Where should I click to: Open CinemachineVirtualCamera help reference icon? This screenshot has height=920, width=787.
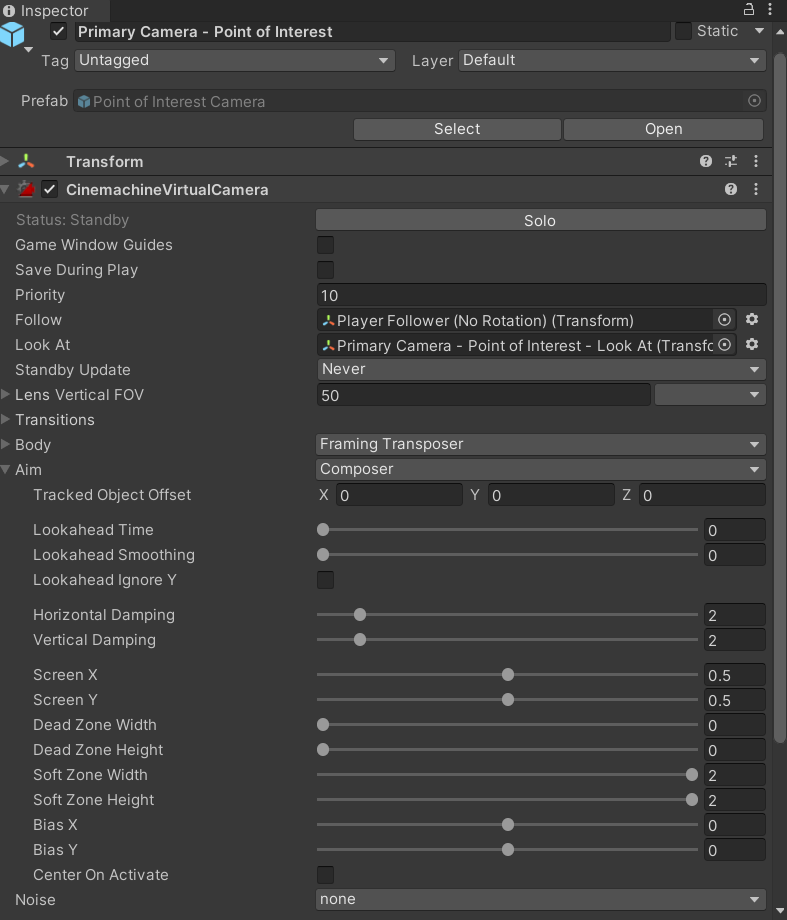point(731,189)
